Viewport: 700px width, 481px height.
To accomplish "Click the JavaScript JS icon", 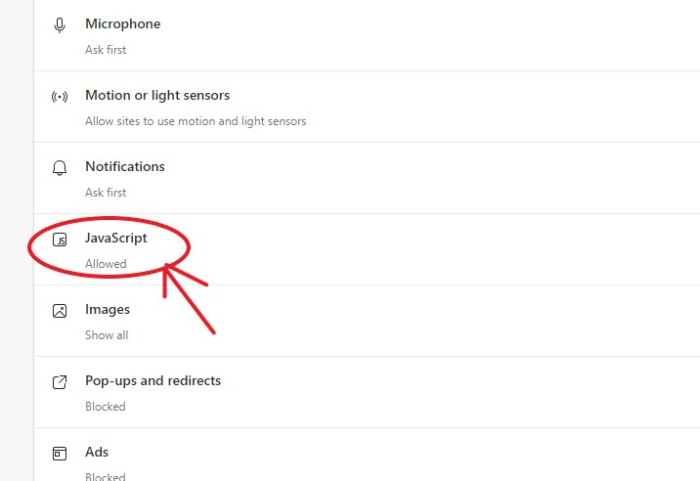I will click(x=60, y=240).
